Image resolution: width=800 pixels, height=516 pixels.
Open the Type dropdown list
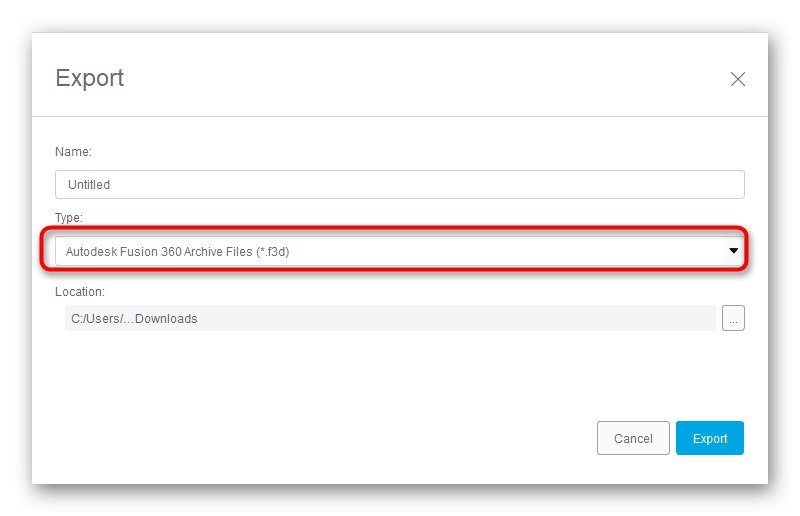click(400, 252)
